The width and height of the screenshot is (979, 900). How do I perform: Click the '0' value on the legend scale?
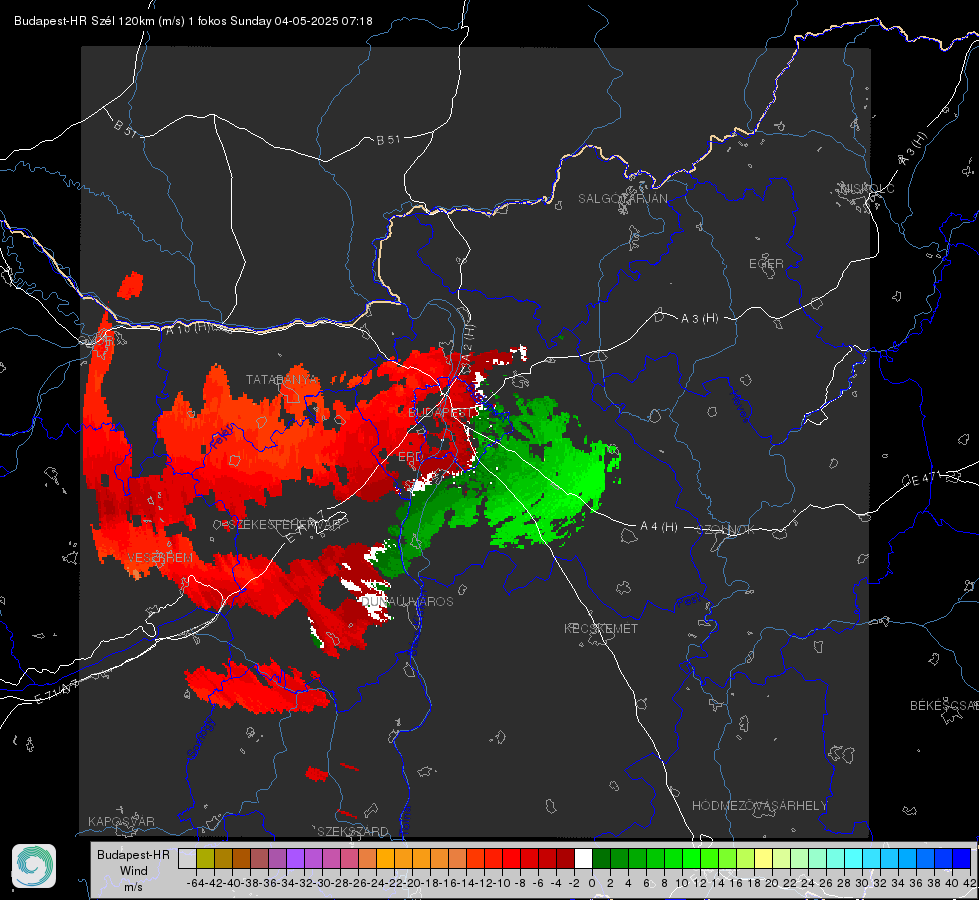pyautogui.click(x=592, y=883)
